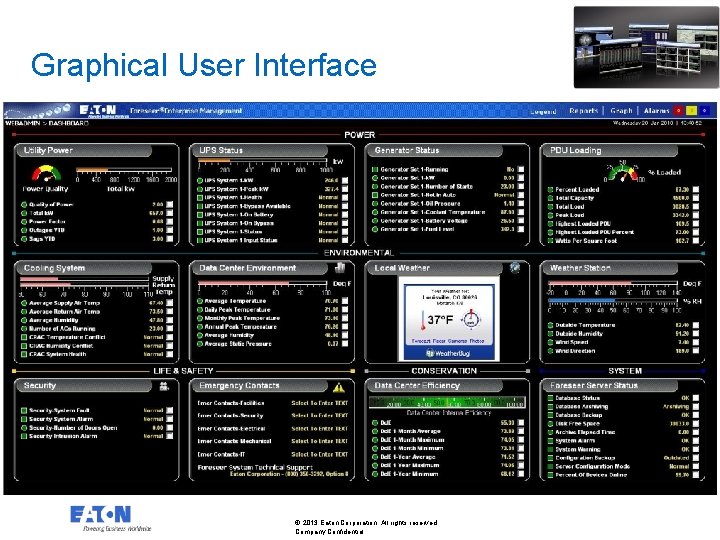The height and width of the screenshot is (540, 720).
Task: Click the UPS Status kW bar
Action: coord(264,161)
